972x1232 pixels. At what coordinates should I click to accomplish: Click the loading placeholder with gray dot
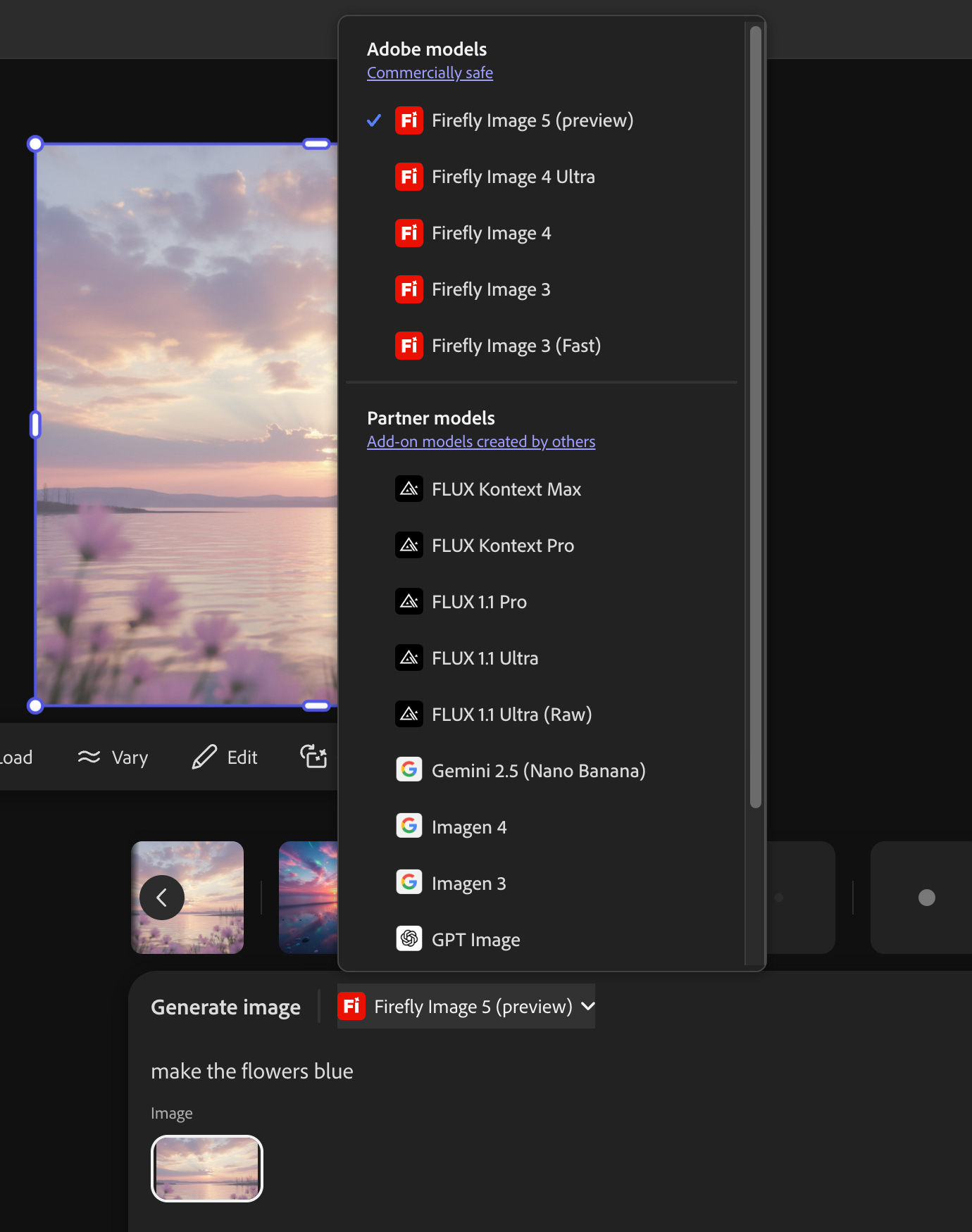click(x=921, y=898)
